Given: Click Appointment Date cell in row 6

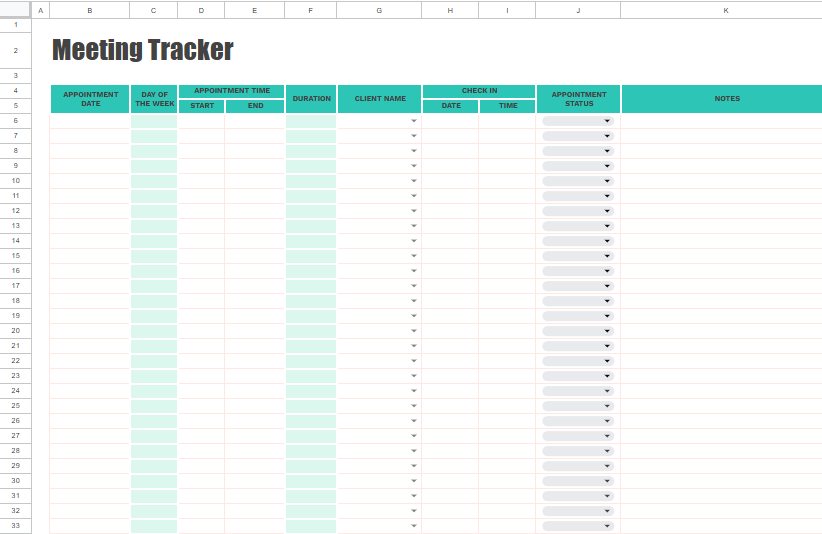Looking at the screenshot, I should (90, 121).
